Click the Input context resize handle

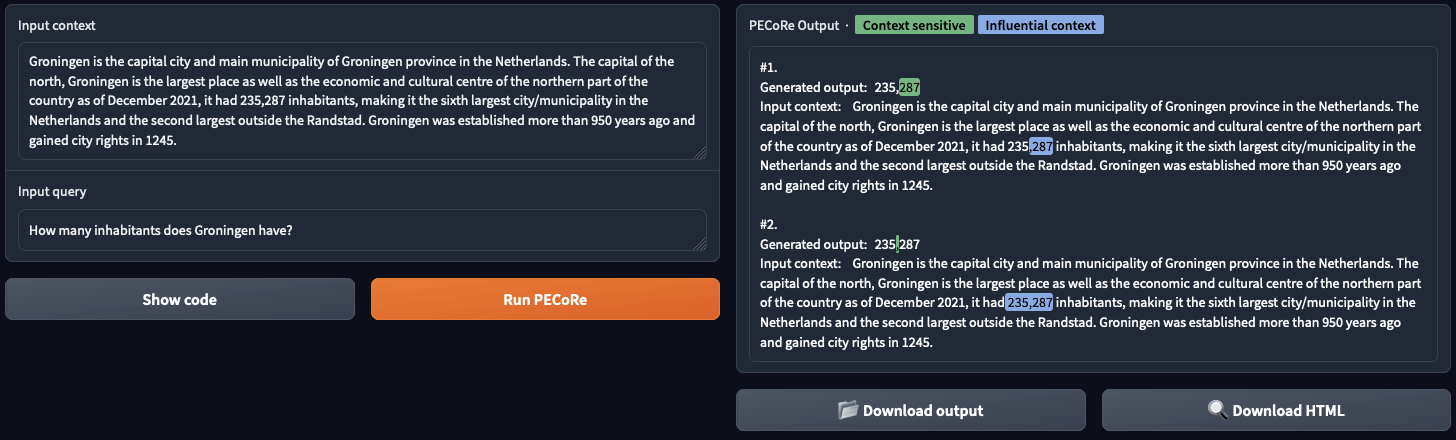(x=700, y=153)
